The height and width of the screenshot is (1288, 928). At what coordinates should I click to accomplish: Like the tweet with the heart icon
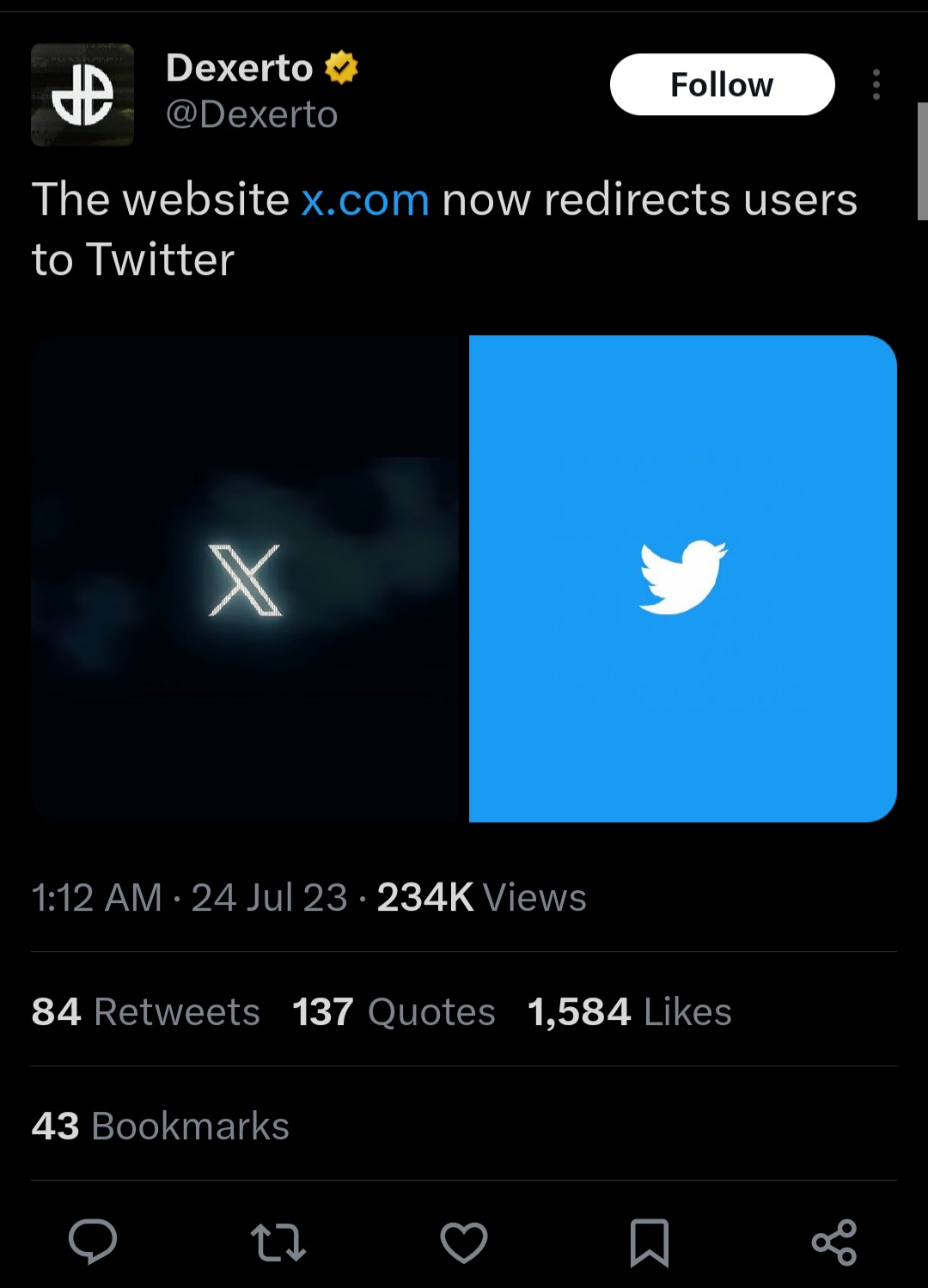pos(464,1242)
